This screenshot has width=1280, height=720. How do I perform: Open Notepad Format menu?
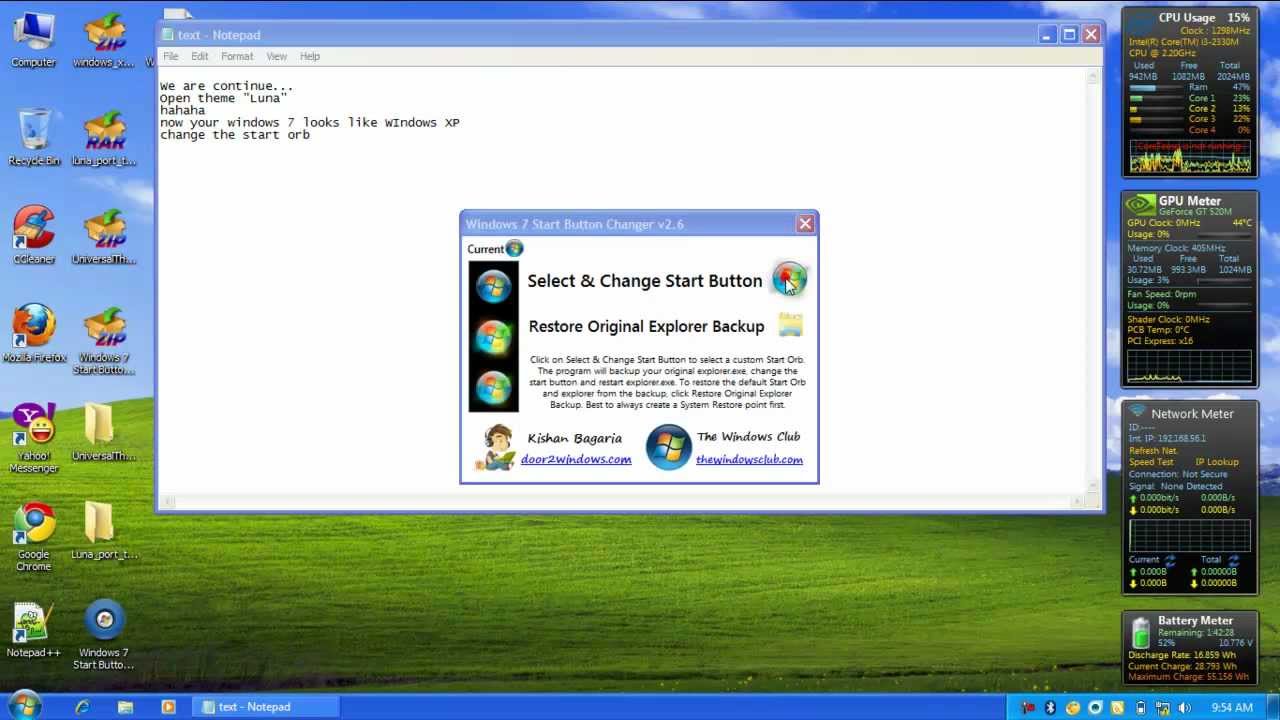237,56
